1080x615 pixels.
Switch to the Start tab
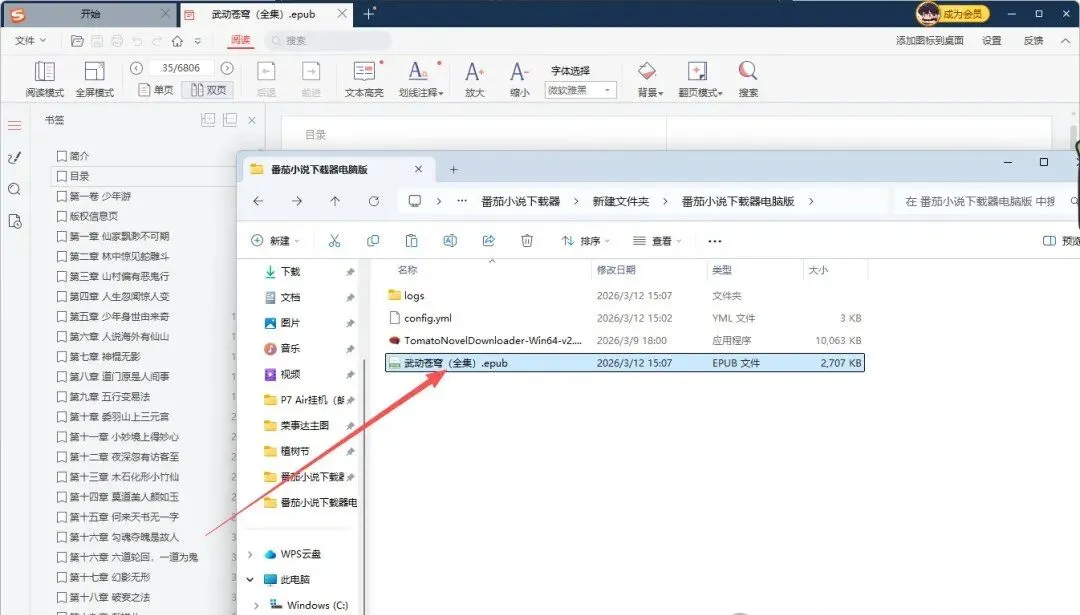(90, 14)
